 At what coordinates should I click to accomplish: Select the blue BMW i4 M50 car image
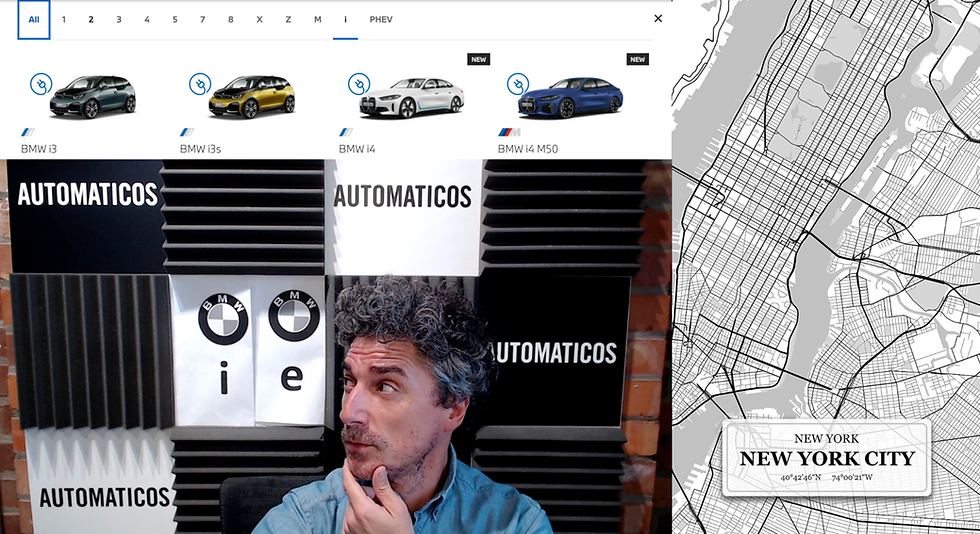pos(571,98)
